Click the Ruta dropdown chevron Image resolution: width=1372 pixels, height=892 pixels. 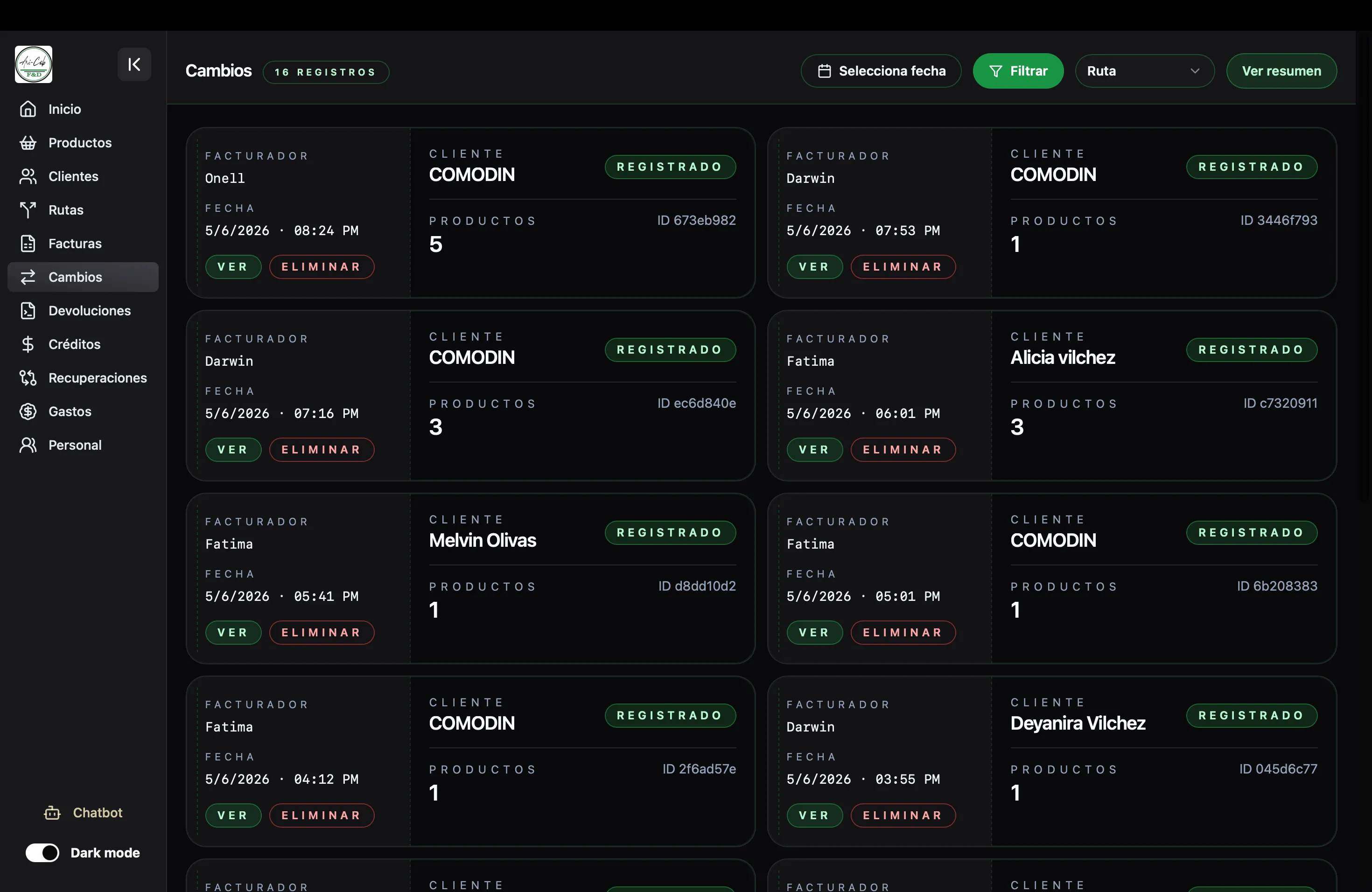[1195, 71]
